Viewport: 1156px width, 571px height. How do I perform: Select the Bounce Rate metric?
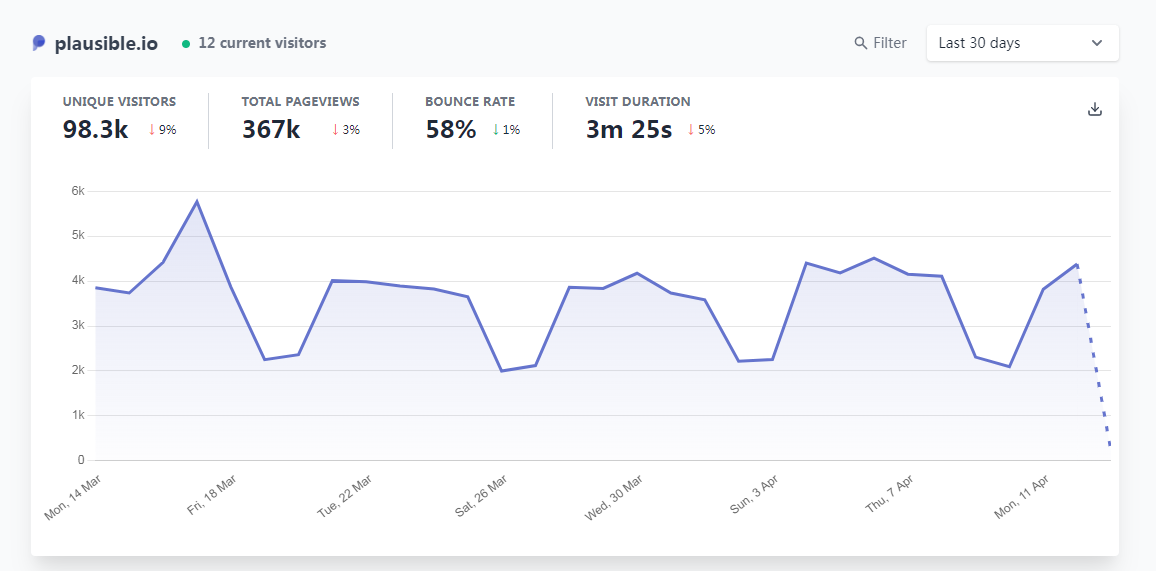473,118
